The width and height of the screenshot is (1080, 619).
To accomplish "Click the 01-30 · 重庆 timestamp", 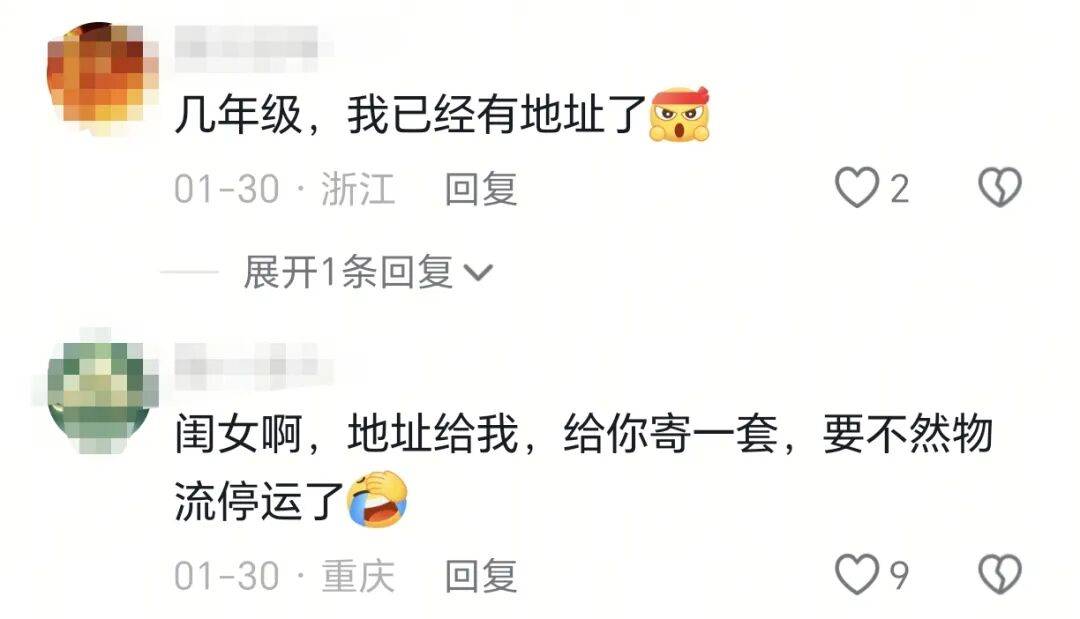I will click(x=284, y=576).
